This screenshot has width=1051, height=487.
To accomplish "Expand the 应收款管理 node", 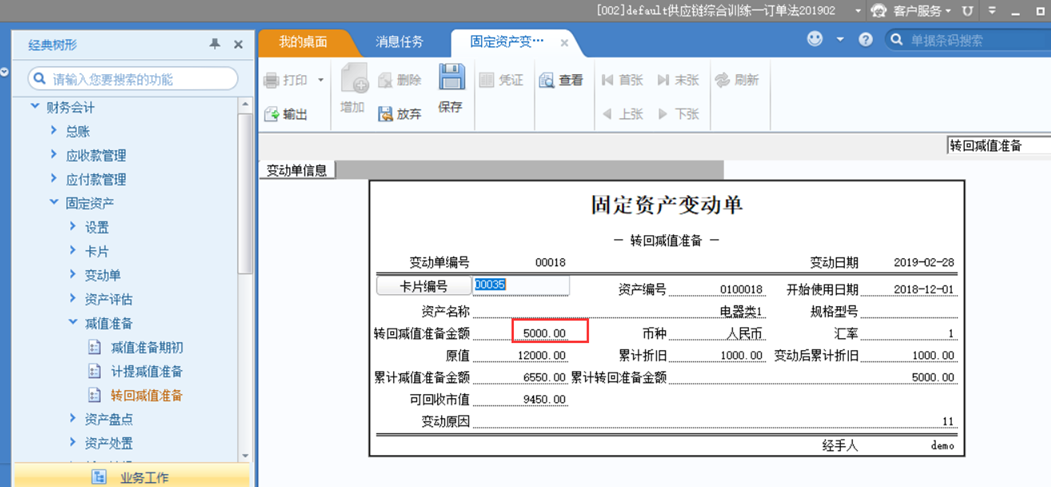I will pyautogui.click(x=54, y=155).
